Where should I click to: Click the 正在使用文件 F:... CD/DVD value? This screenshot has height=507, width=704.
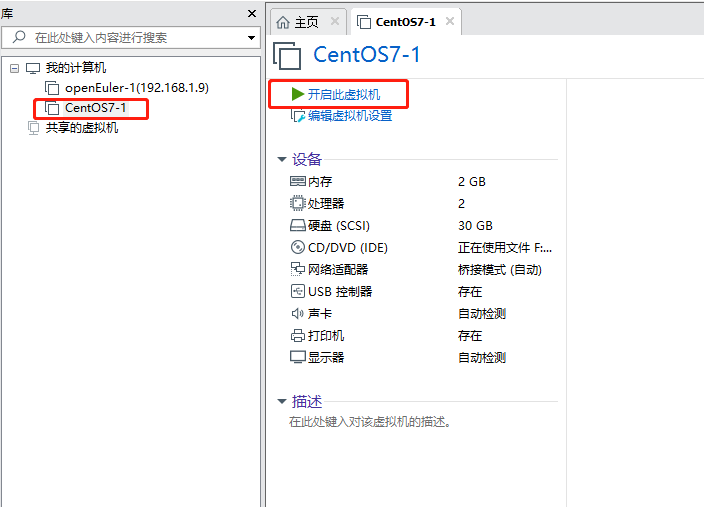505,247
